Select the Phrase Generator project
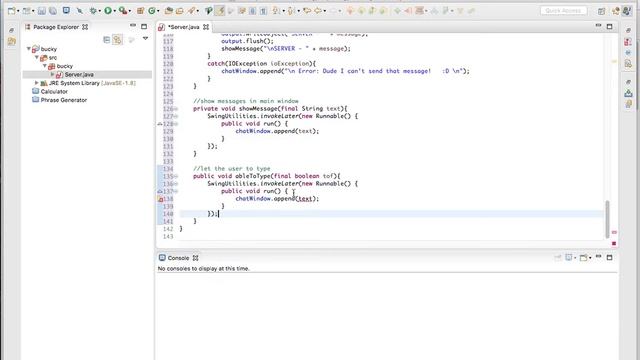640x360 pixels. (x=64, y=100)
